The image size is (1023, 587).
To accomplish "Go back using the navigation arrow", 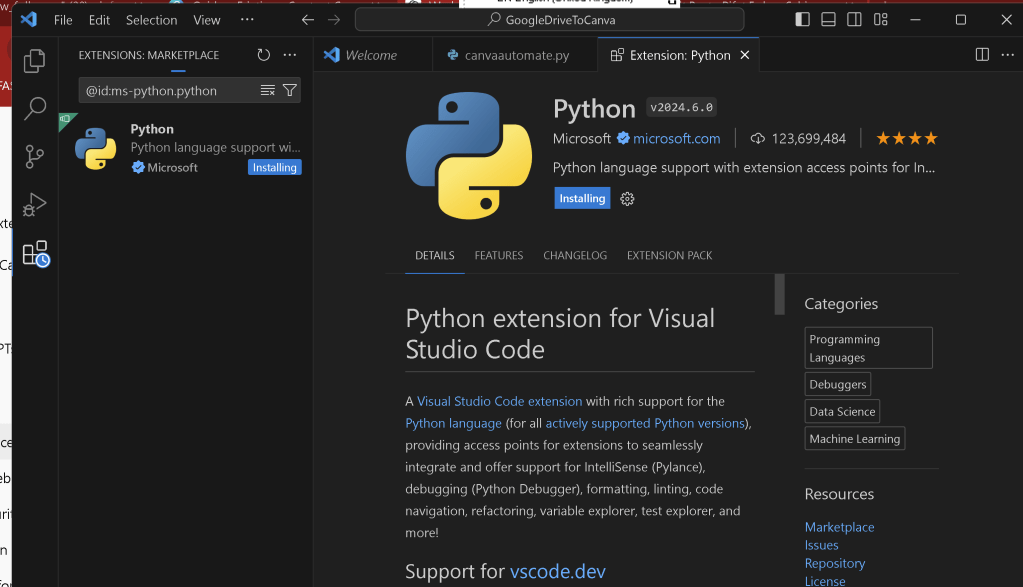I will point(308,20).
